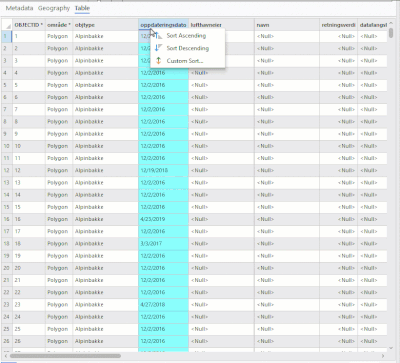Choose Sort Descending from context menu
The width and height of the screenshot is (400, 363).
(188, 48)
